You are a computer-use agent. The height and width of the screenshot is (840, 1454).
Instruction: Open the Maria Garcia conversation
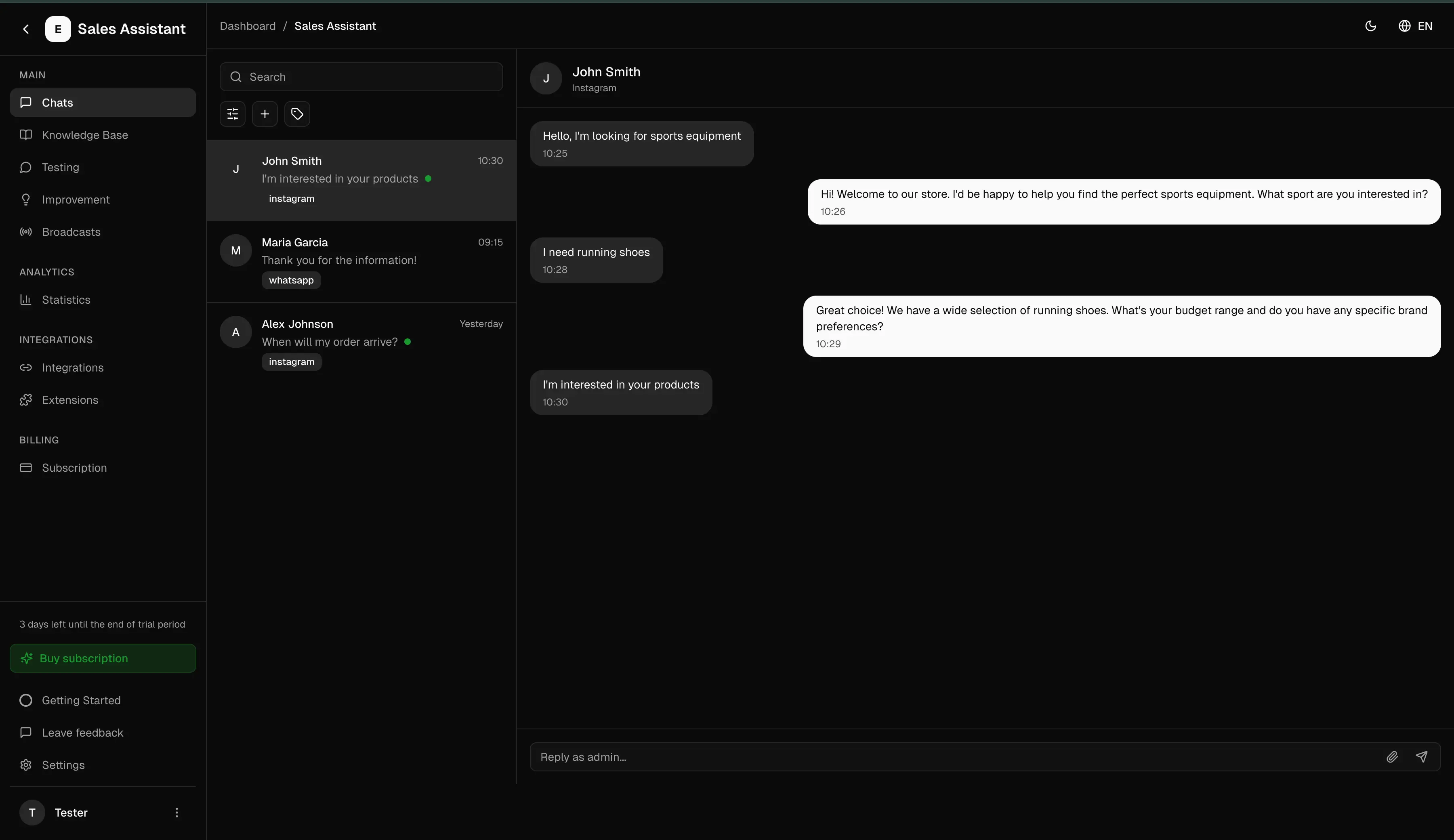361,261
